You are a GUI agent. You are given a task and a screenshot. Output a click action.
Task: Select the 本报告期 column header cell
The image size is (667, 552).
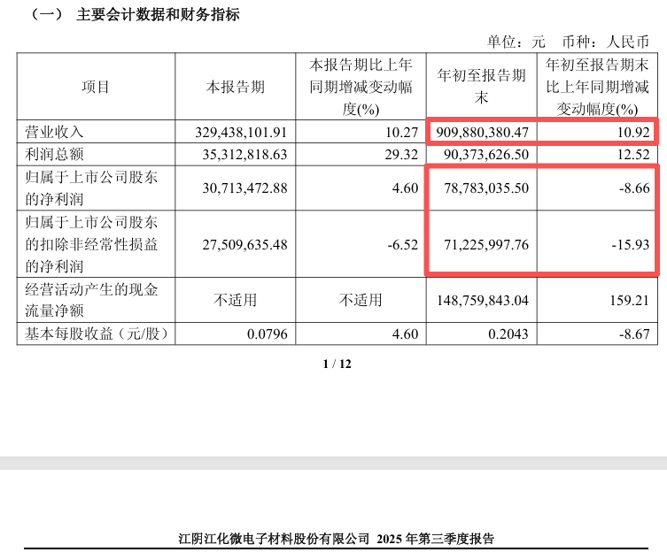[235, 88]
